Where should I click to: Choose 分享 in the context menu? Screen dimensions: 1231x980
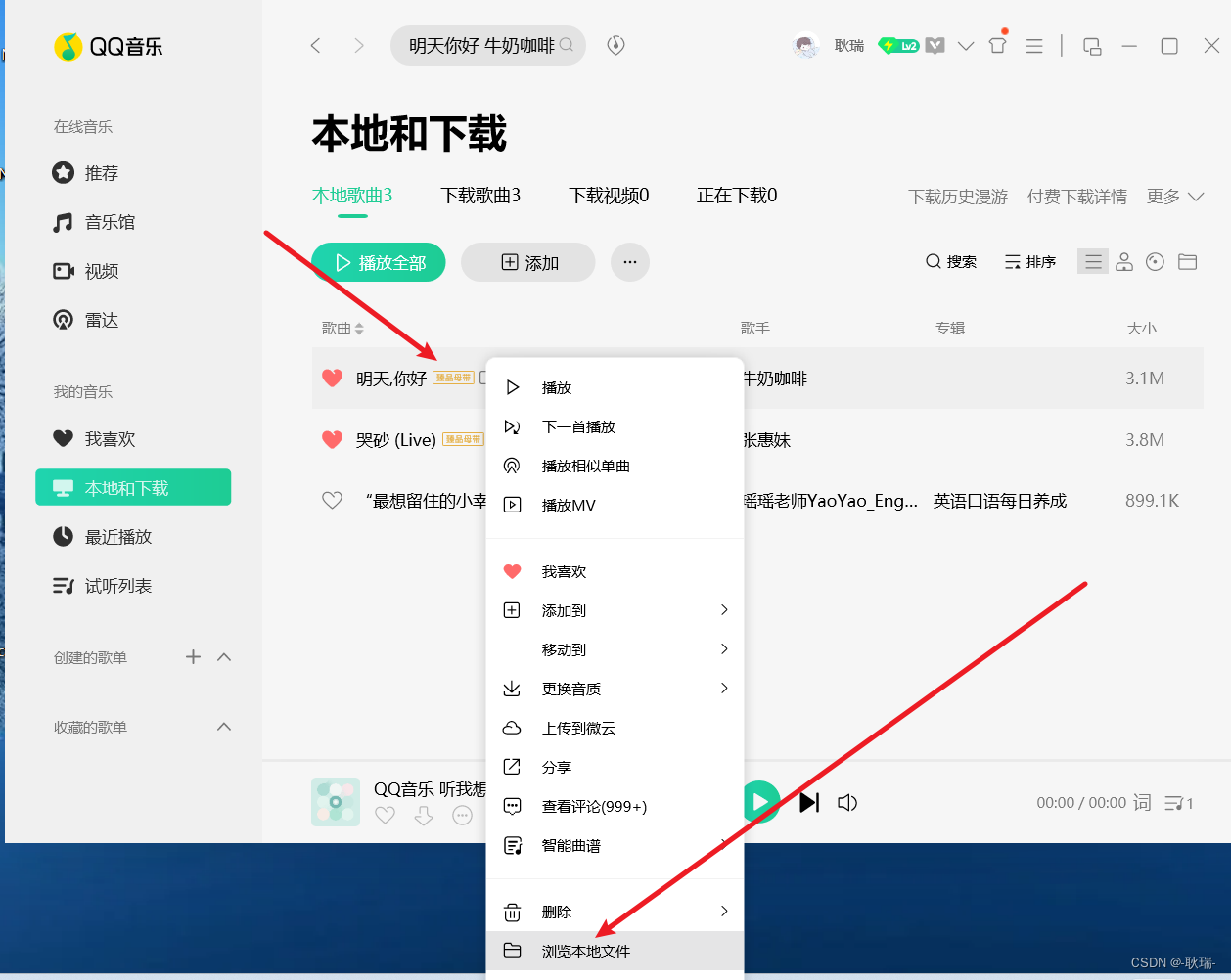point(615,767)
